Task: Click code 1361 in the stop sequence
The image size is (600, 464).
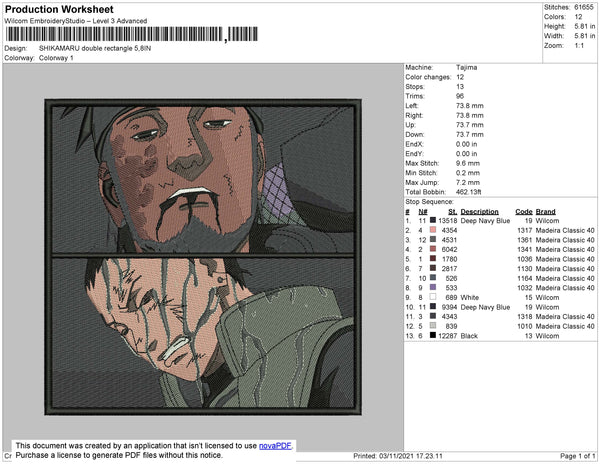Action: 525,240
